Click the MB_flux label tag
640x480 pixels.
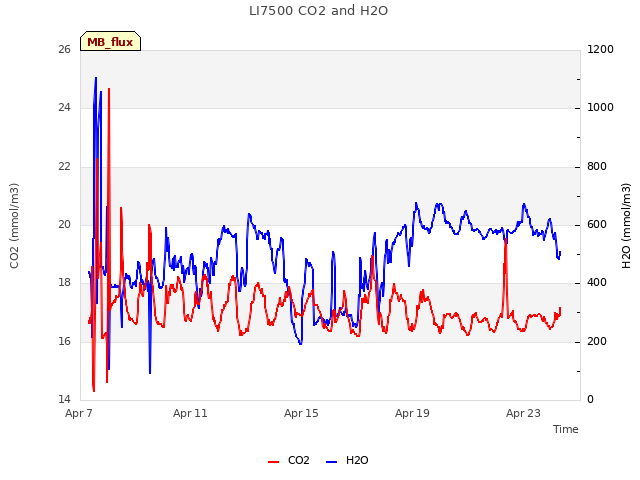tap(110, 41)
